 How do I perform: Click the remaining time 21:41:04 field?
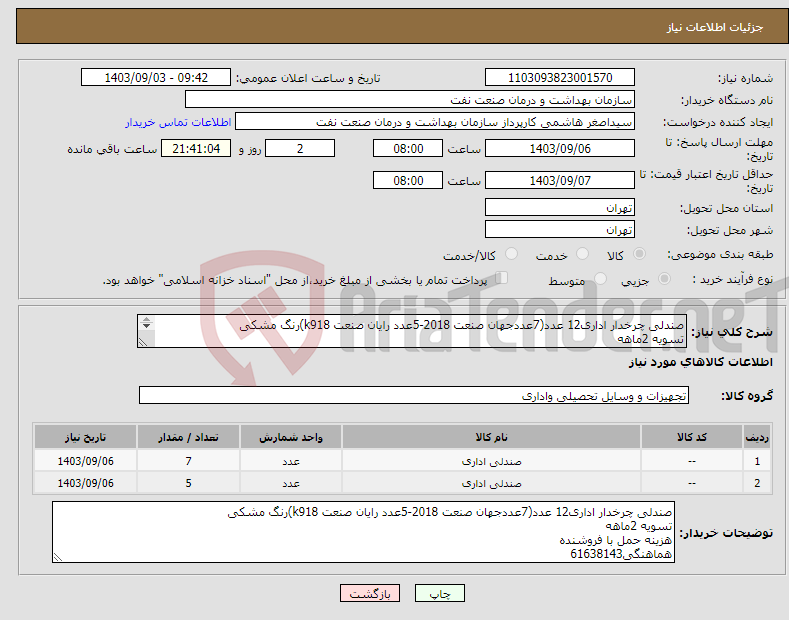coord(196,148)
